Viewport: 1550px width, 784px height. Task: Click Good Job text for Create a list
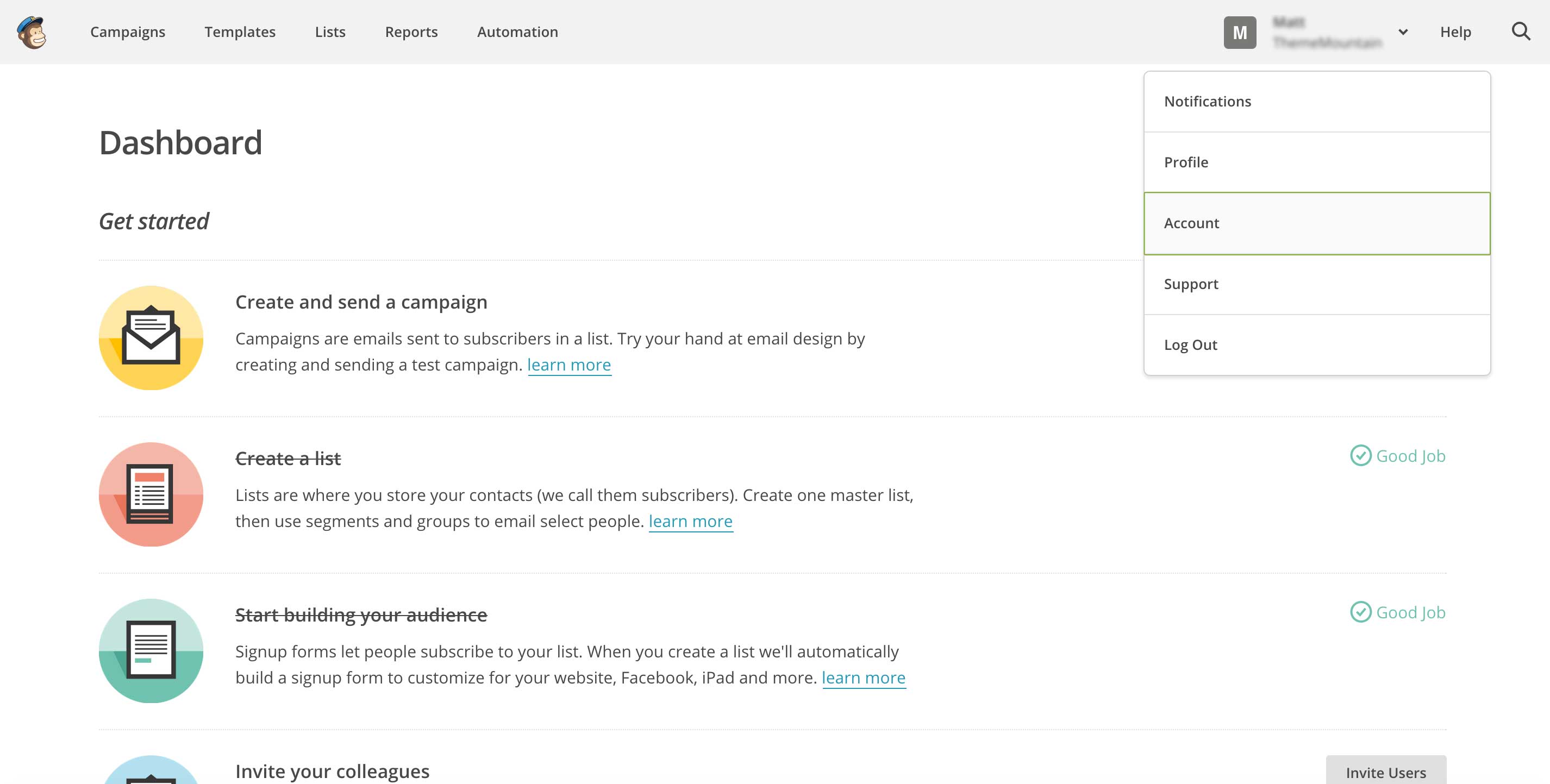tap(1410, 456)
